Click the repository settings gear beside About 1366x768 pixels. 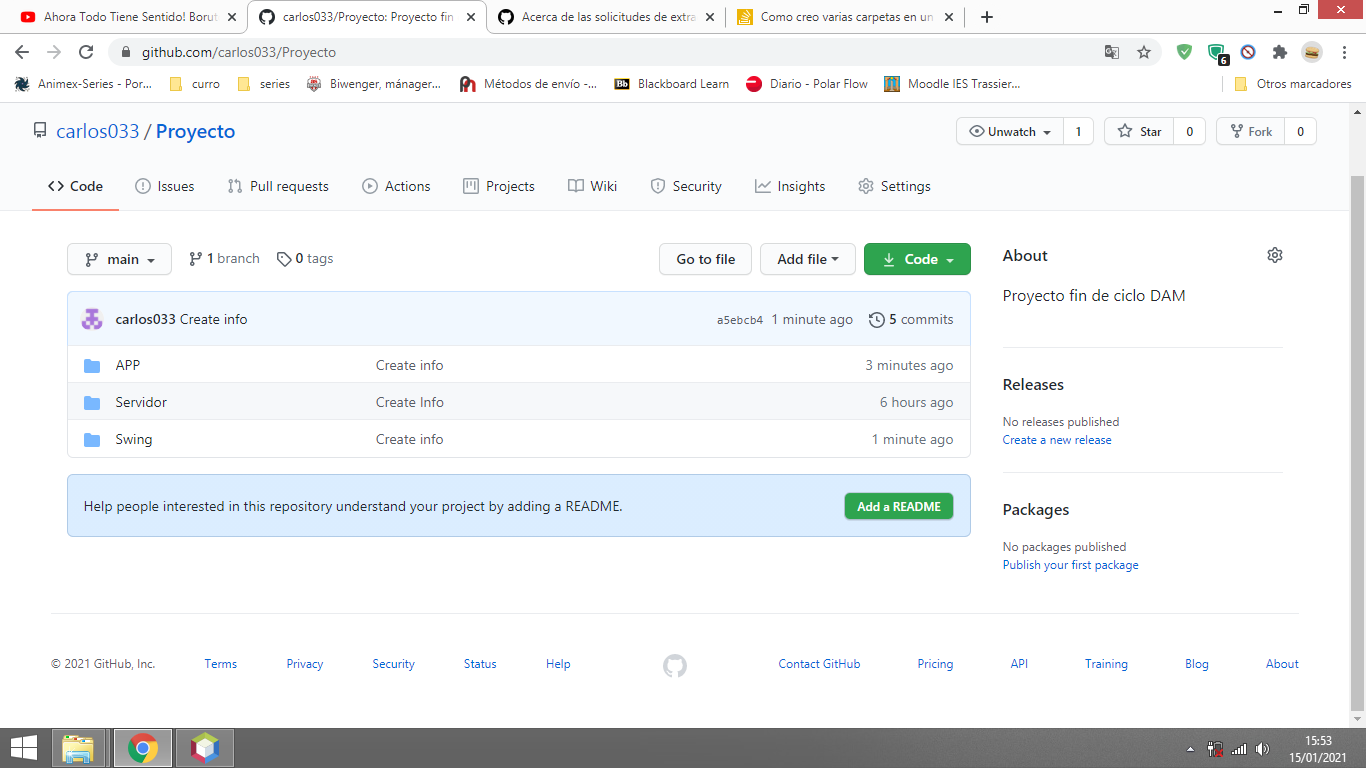pos(1274,255)
